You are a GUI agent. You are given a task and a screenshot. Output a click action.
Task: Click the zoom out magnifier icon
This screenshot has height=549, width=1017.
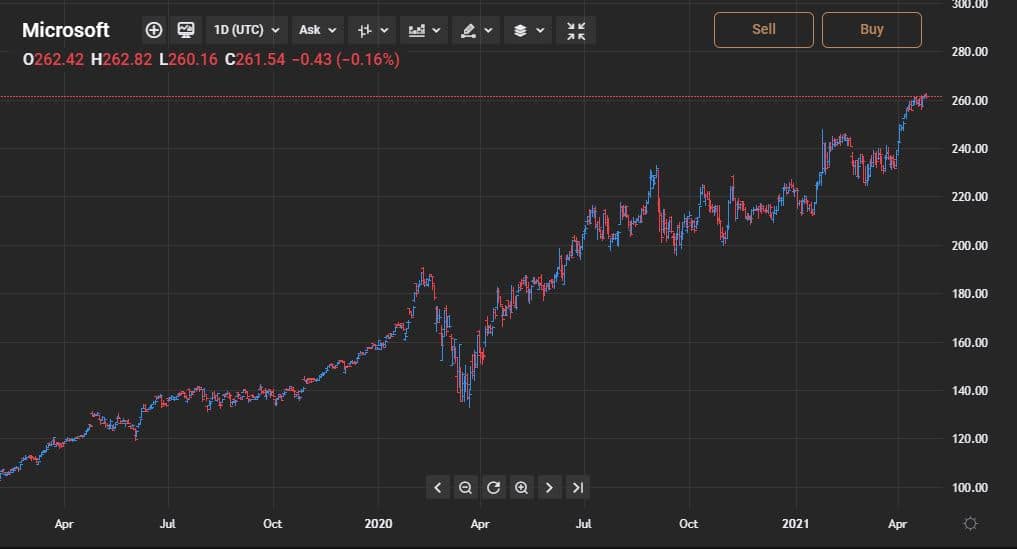point(465,487)
